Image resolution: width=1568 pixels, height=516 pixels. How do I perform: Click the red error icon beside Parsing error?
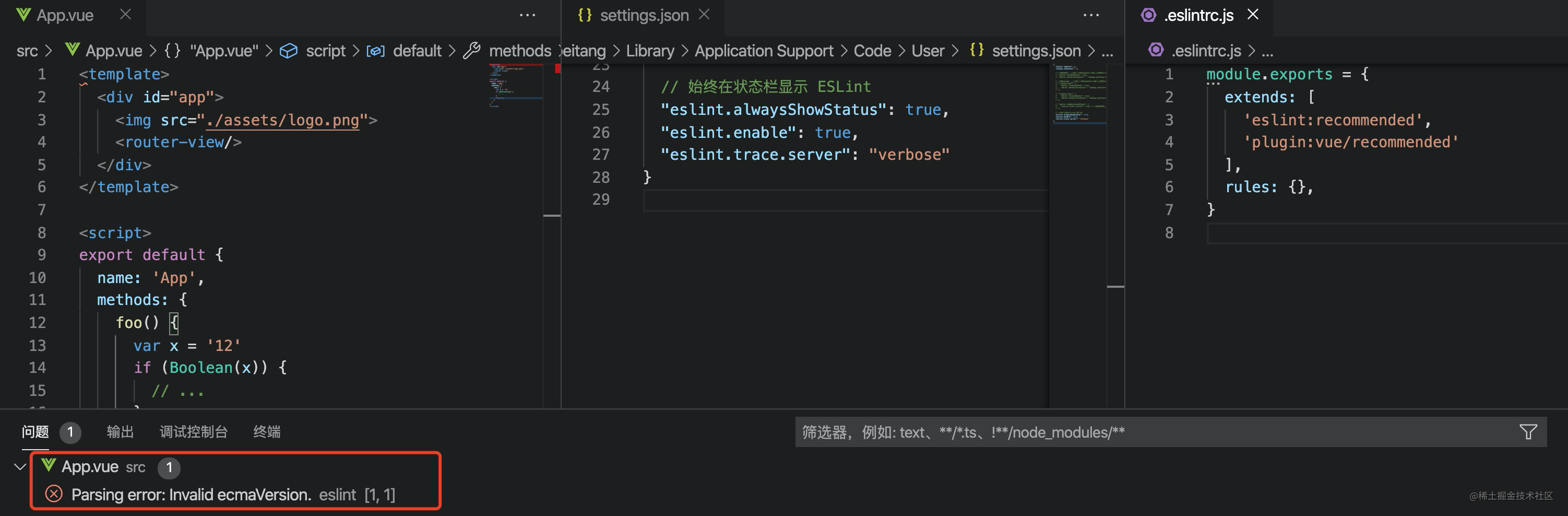pyautogui.click(x=54, y=494)
